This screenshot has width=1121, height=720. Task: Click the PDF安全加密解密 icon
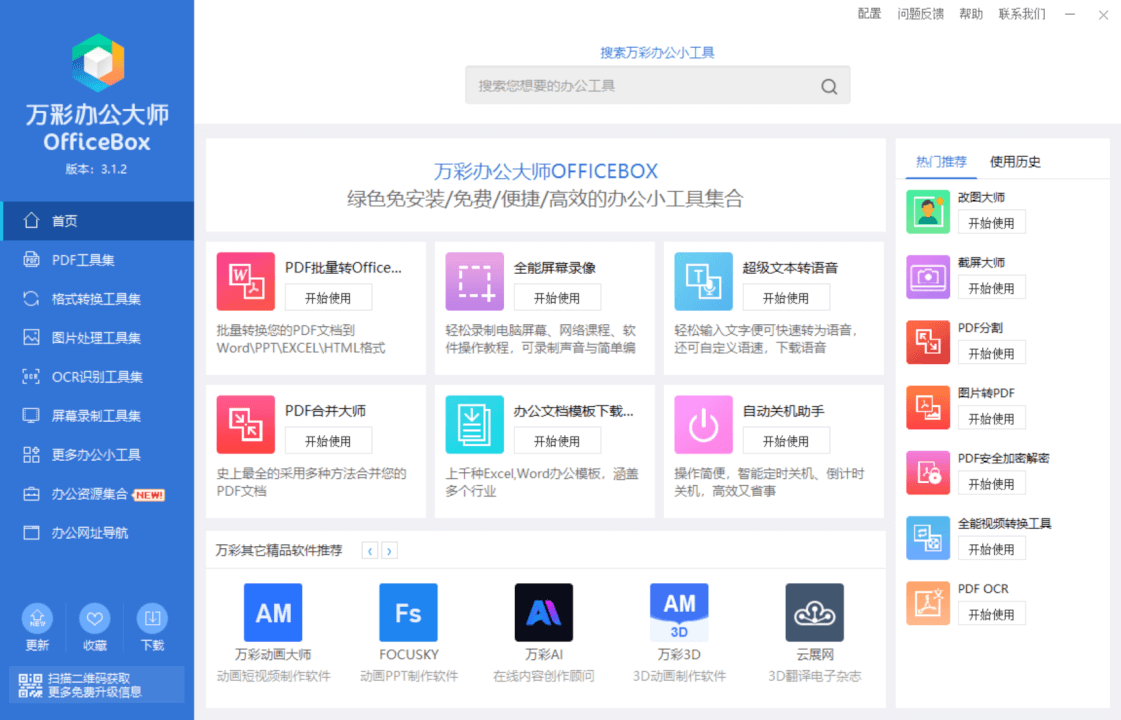coord(927,472)
